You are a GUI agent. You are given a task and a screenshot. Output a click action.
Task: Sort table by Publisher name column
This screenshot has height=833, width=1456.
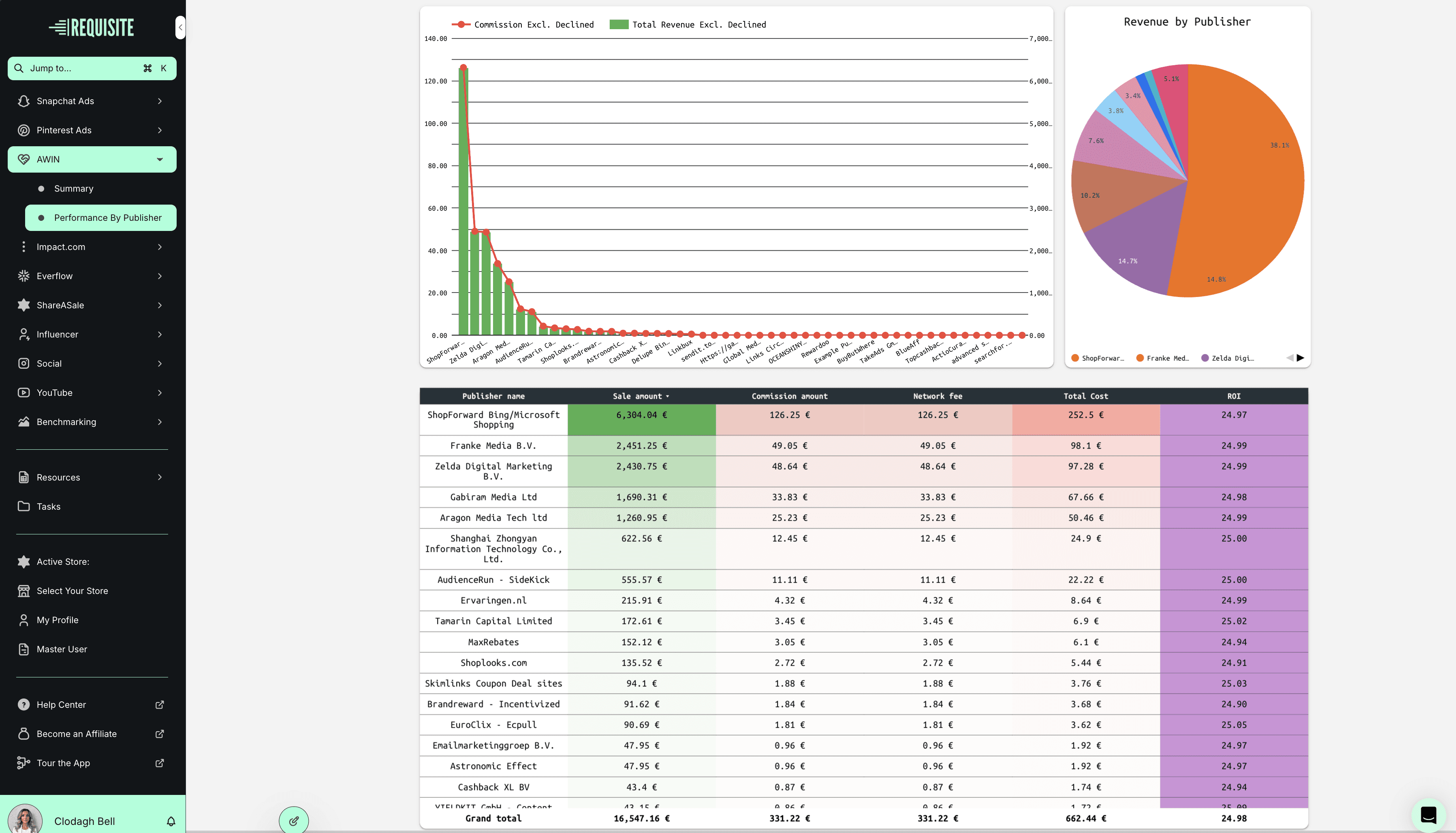(x=493, y=396)
